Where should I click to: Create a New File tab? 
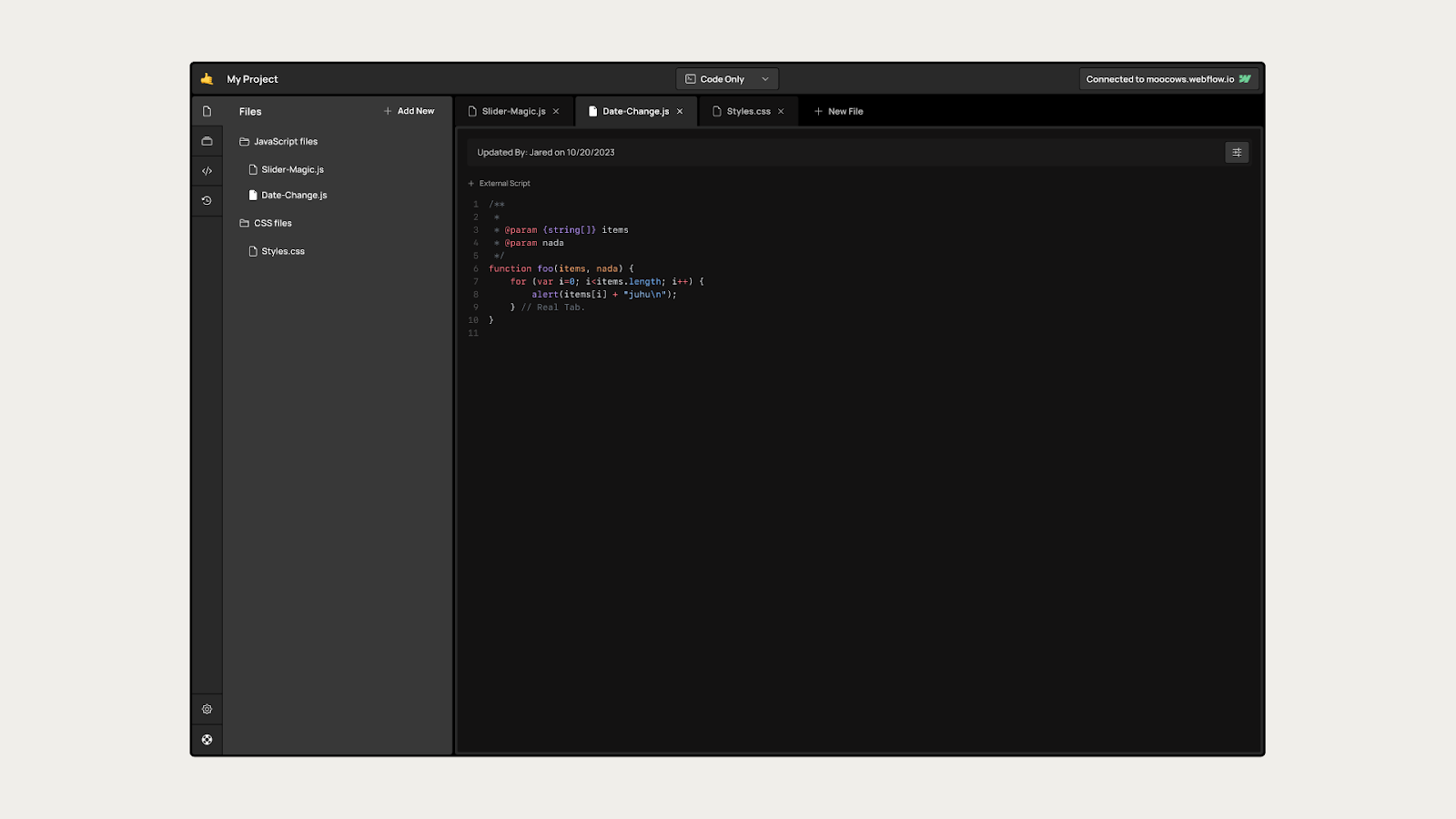[838, 111]
